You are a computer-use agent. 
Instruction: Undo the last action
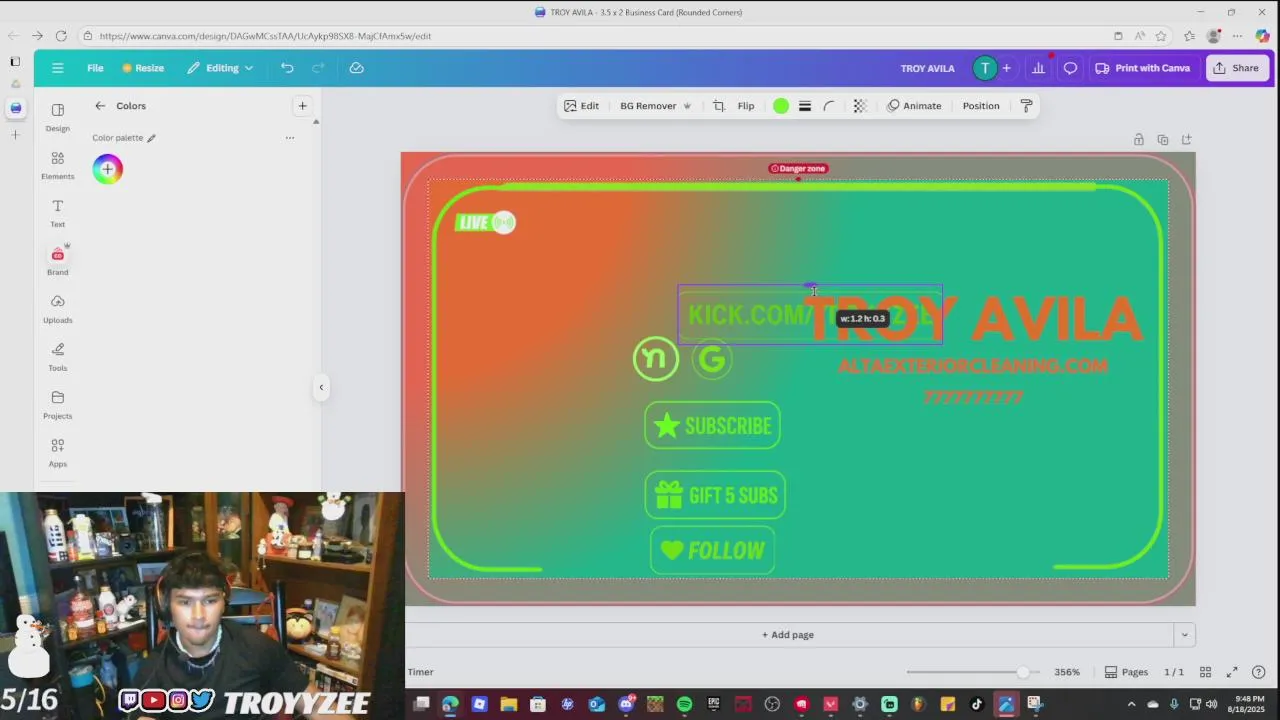click(x=287, y=68)
